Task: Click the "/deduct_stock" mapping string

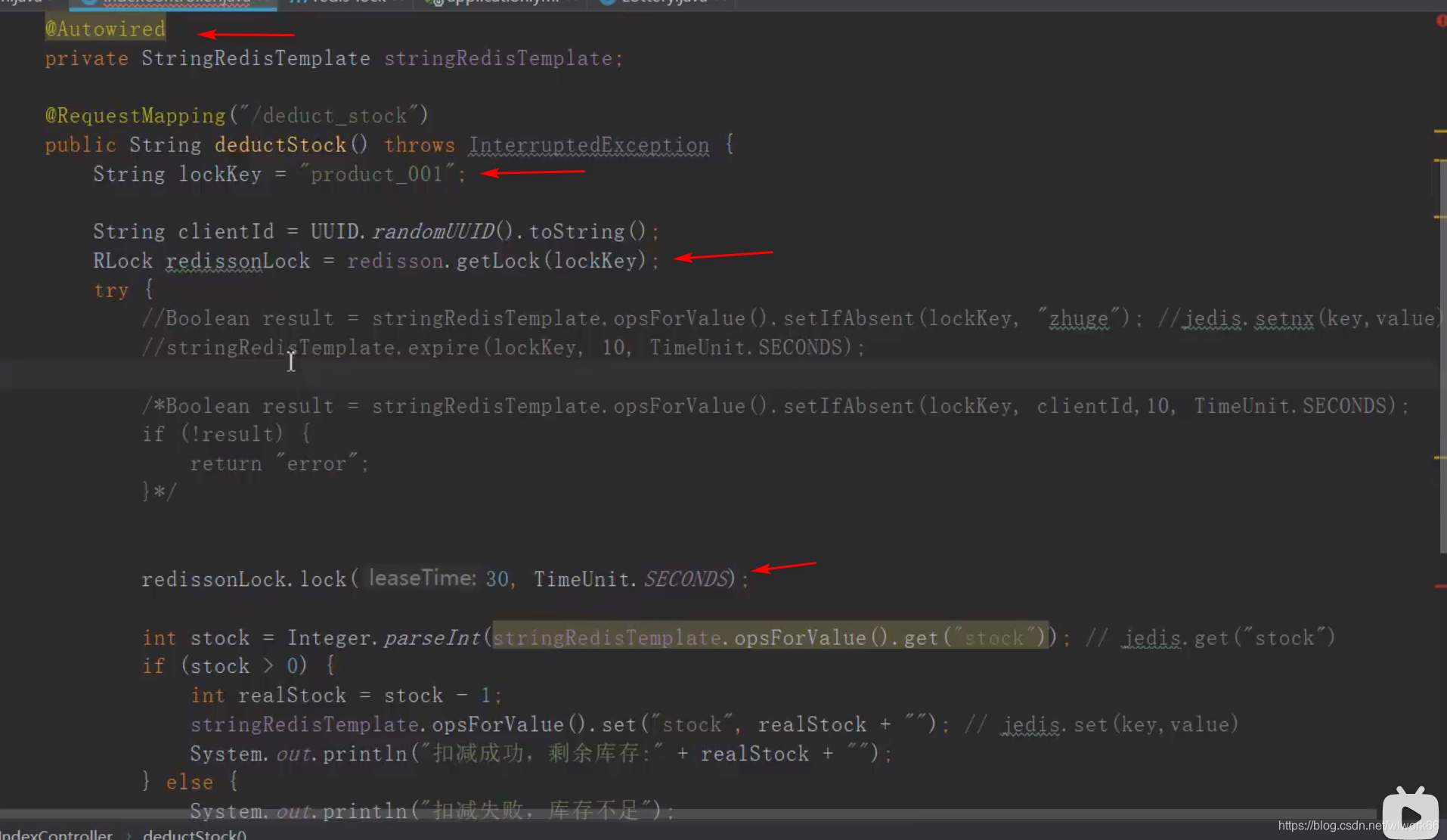Action: coord(328,115)
